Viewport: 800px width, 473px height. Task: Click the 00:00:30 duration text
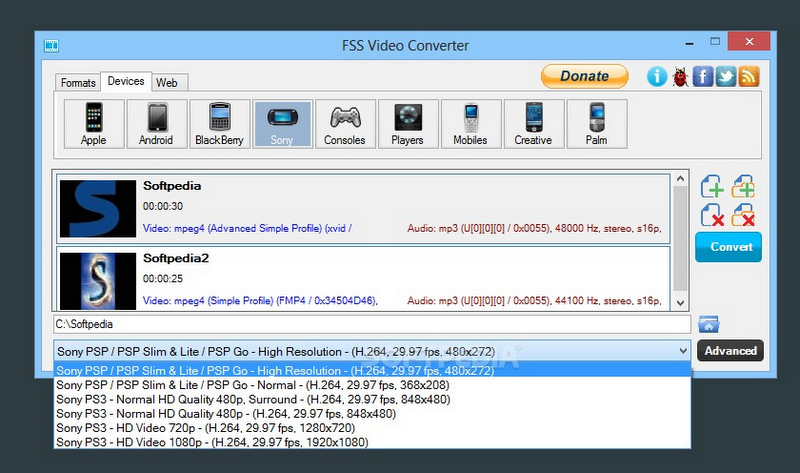pyautogui.click(x=163, y=206)
